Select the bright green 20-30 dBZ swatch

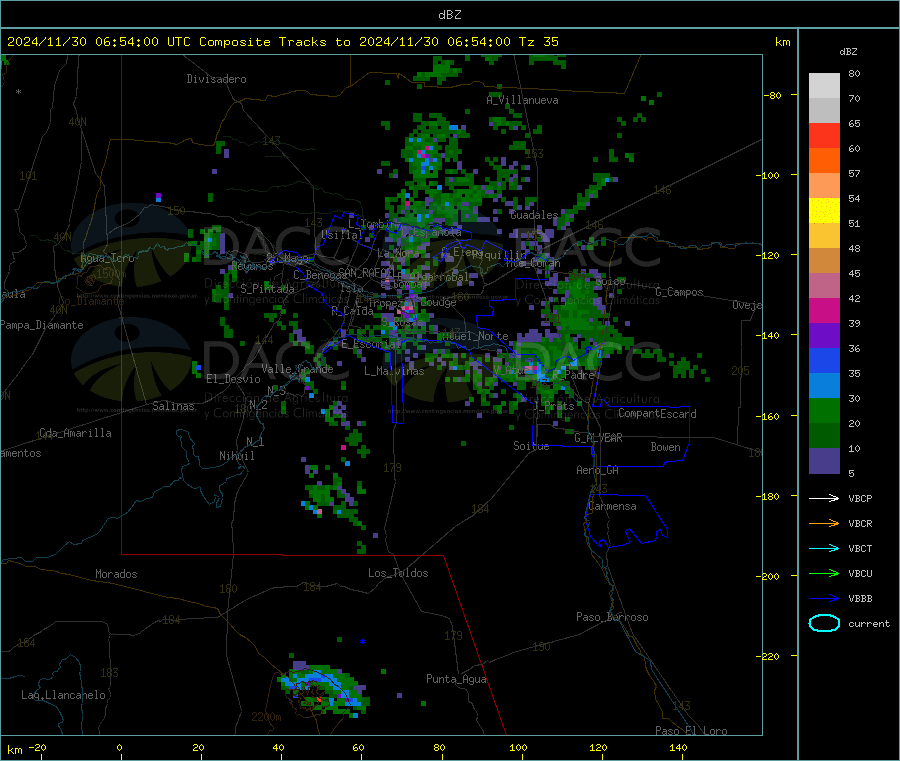(x=824, y=410)
